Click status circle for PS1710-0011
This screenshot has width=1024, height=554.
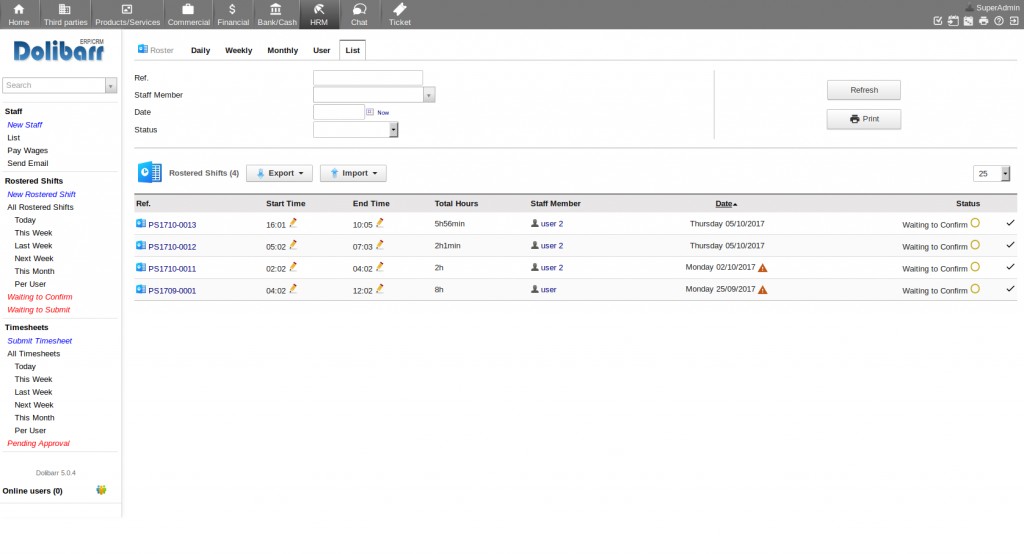pos(975,267)
